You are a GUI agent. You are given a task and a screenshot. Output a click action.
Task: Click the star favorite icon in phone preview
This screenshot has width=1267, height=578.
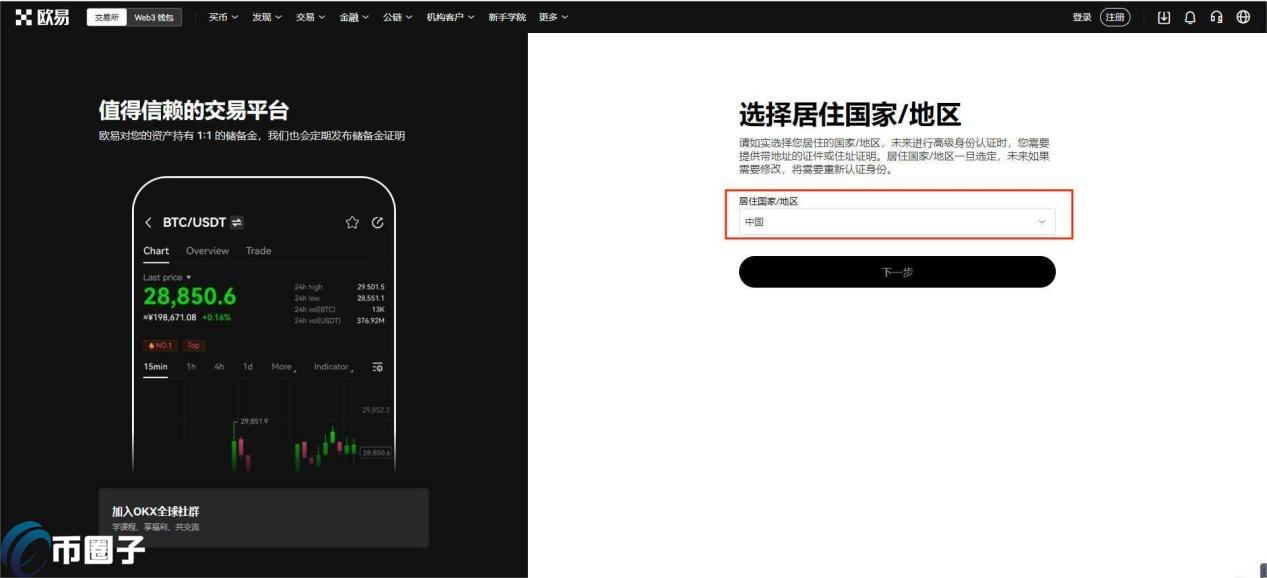click(x=352, y=222)
